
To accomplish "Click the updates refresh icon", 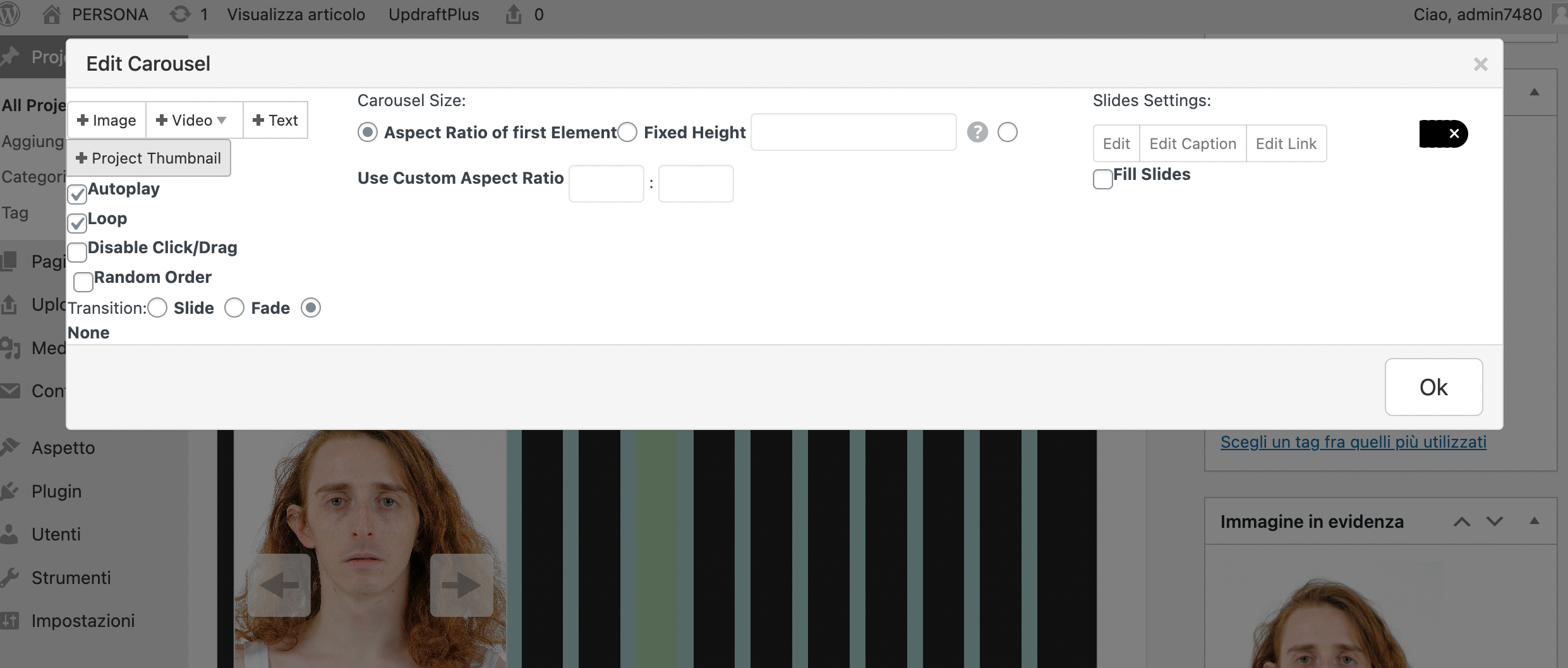I will coord(180,14).
